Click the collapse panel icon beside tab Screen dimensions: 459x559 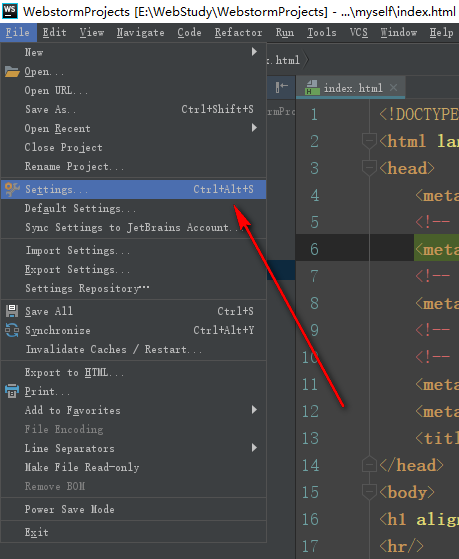(x=281, y=87)
